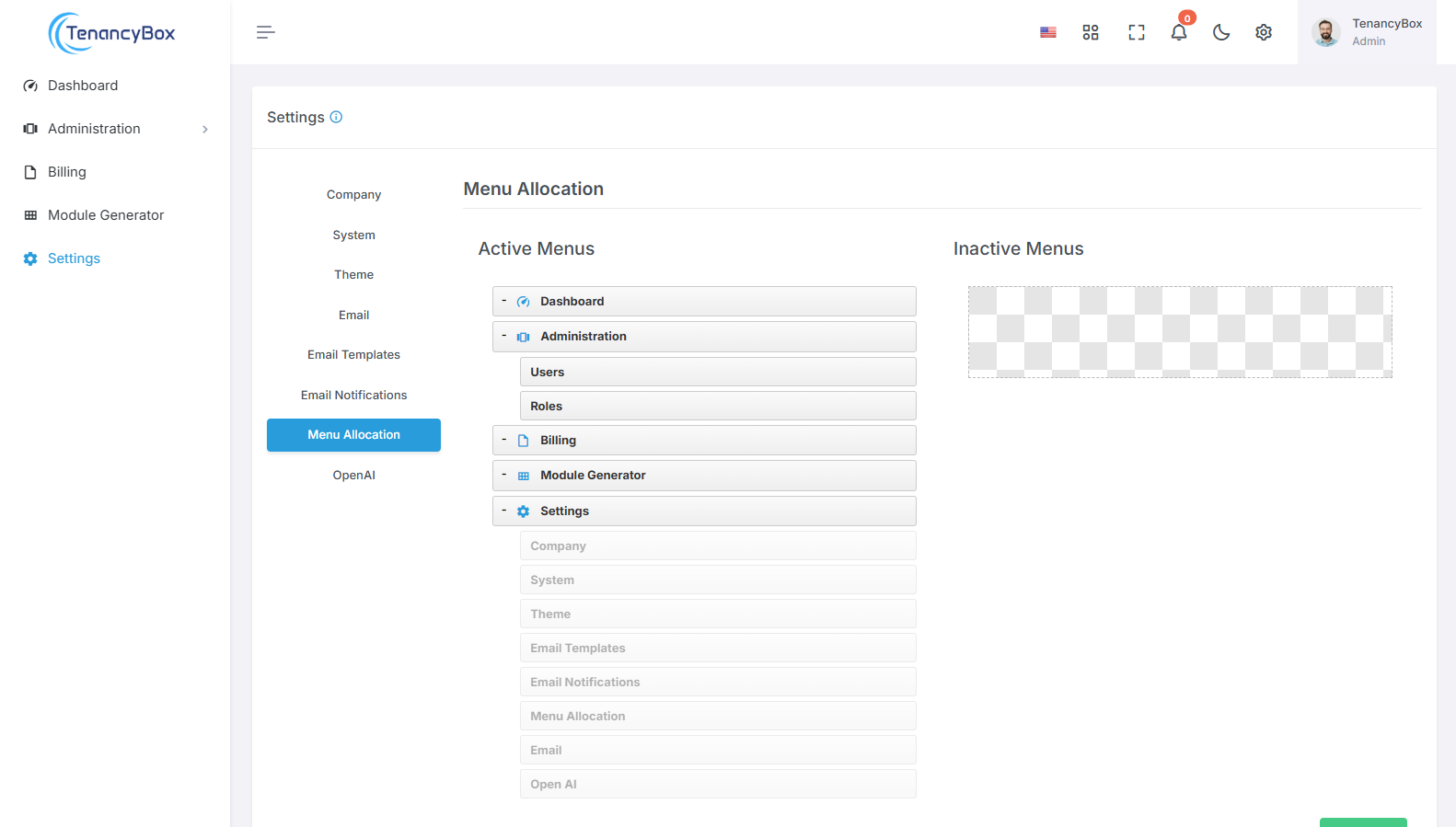1456x827 pixels.
Task: Select the Users item in Active Menus
Action: pos(717,372)
